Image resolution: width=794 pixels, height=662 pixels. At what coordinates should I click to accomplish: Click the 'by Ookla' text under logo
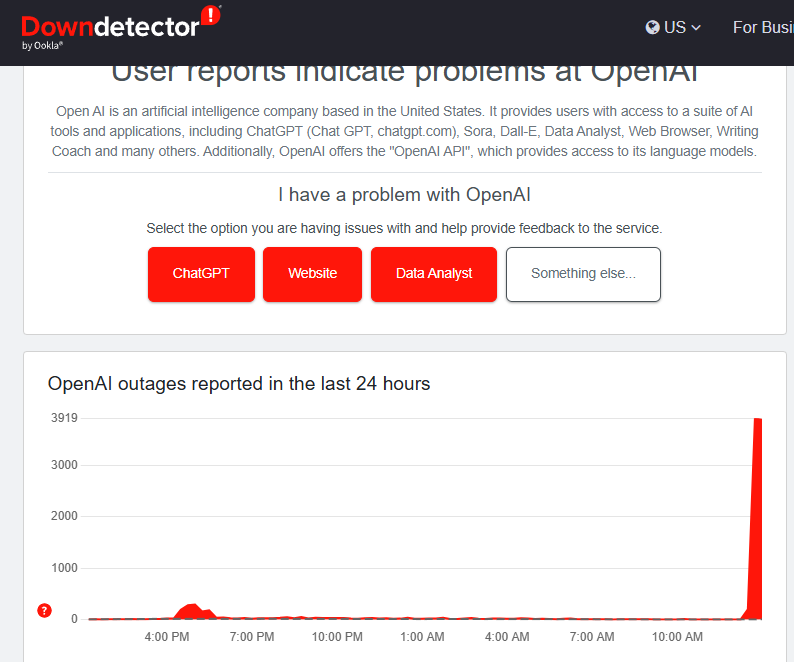click(42, 46)
